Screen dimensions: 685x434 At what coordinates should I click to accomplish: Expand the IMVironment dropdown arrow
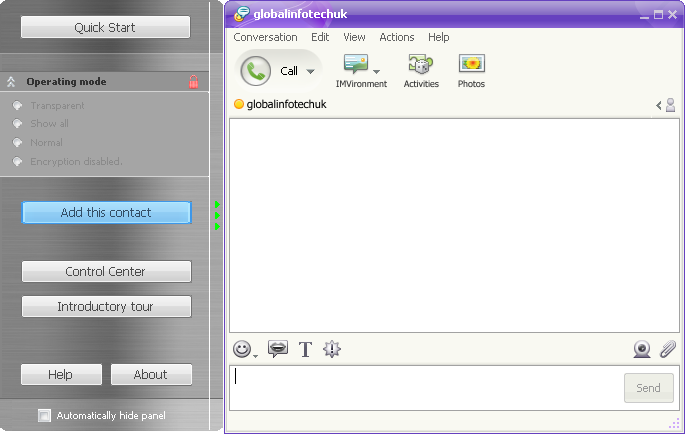[x=377, y=71]
